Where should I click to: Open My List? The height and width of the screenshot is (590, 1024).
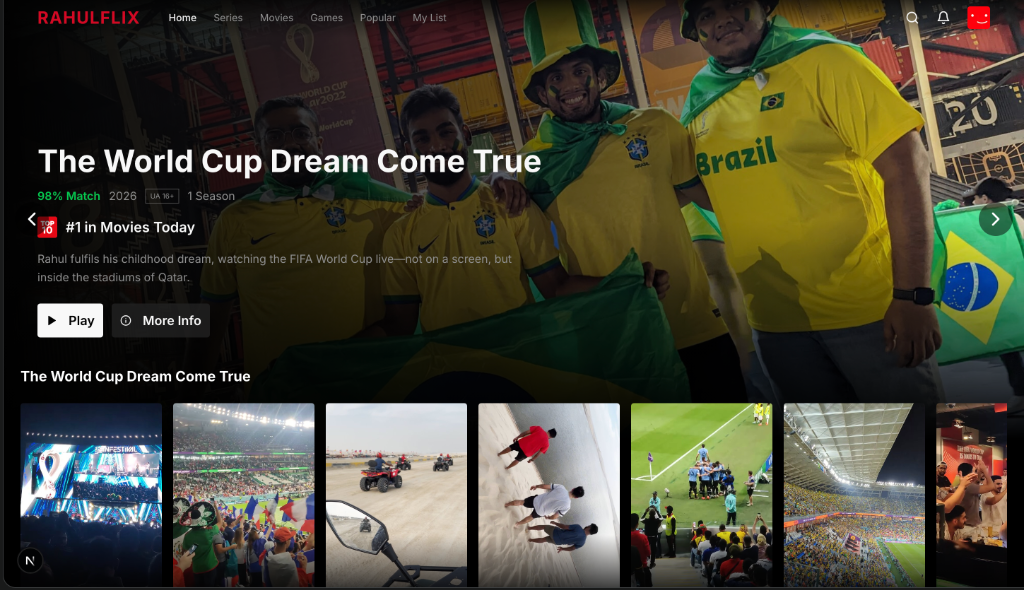tap(429, 18)
